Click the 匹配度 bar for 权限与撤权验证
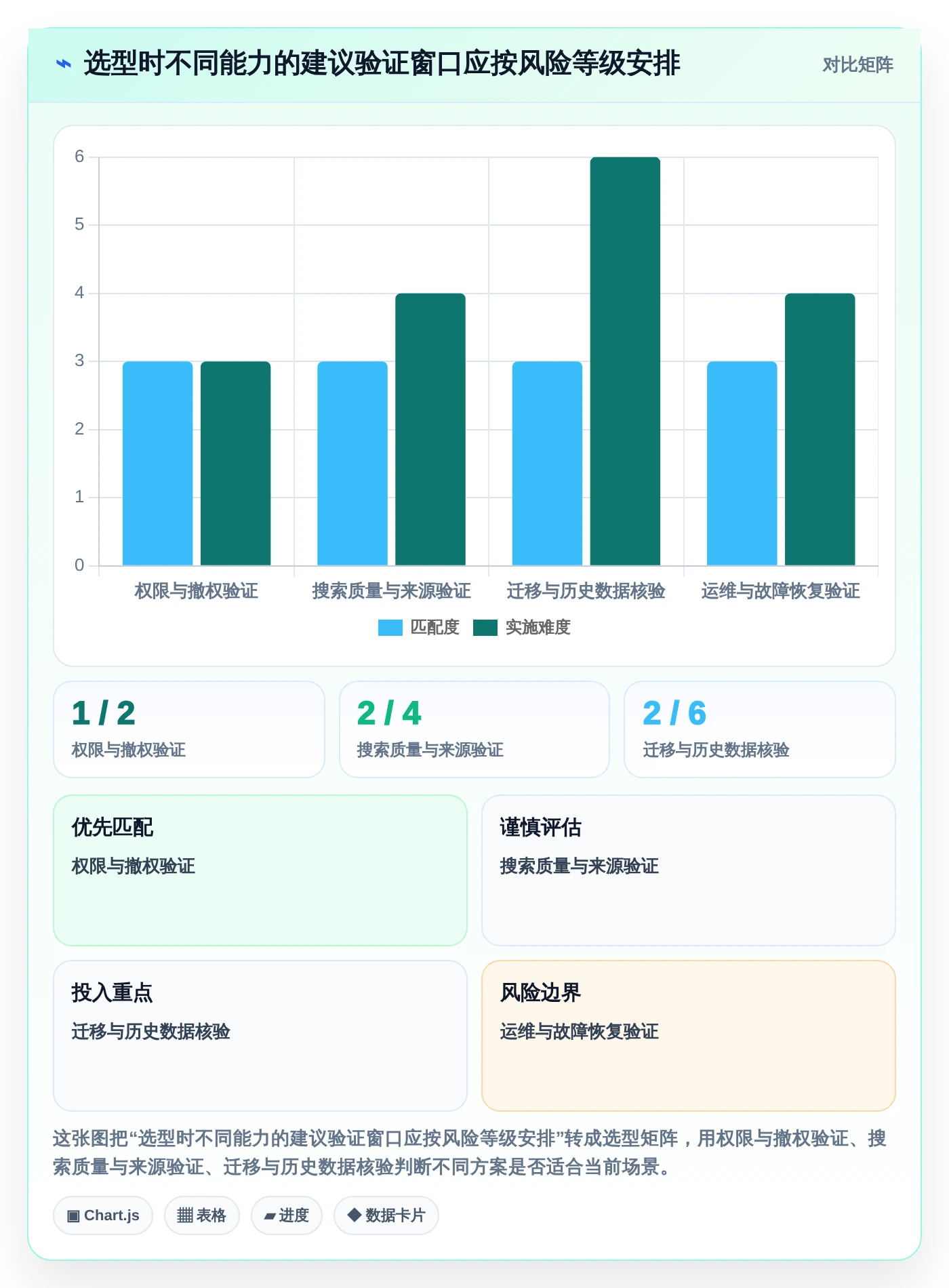 (158, 464)
